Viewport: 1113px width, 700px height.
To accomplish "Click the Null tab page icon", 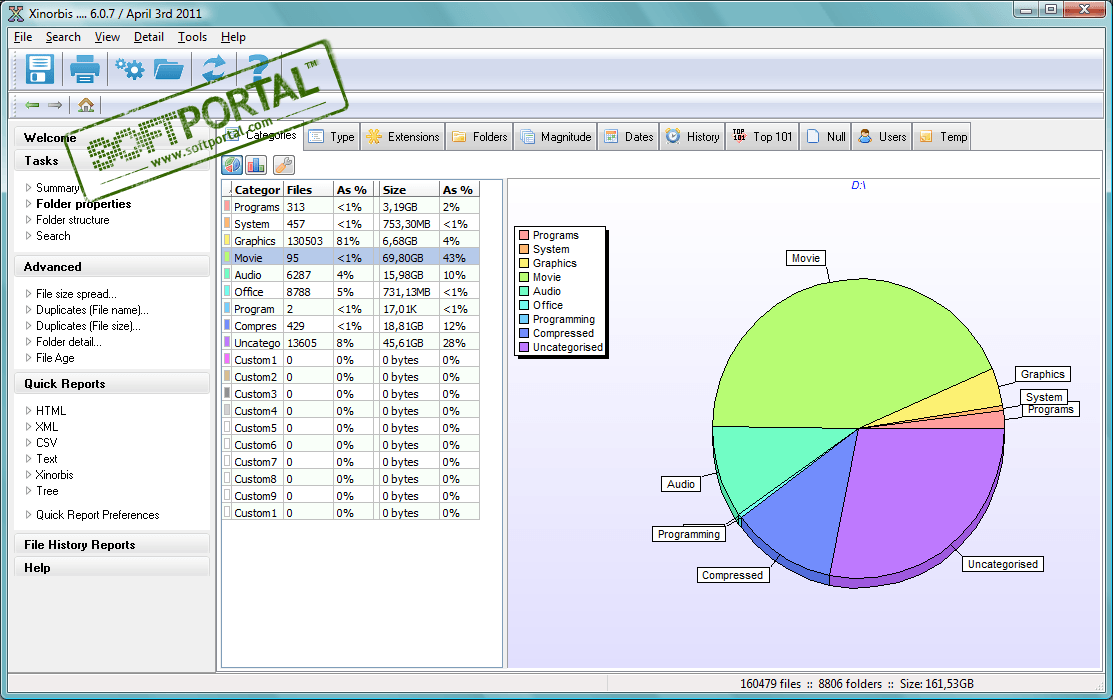I will (813, 136).
